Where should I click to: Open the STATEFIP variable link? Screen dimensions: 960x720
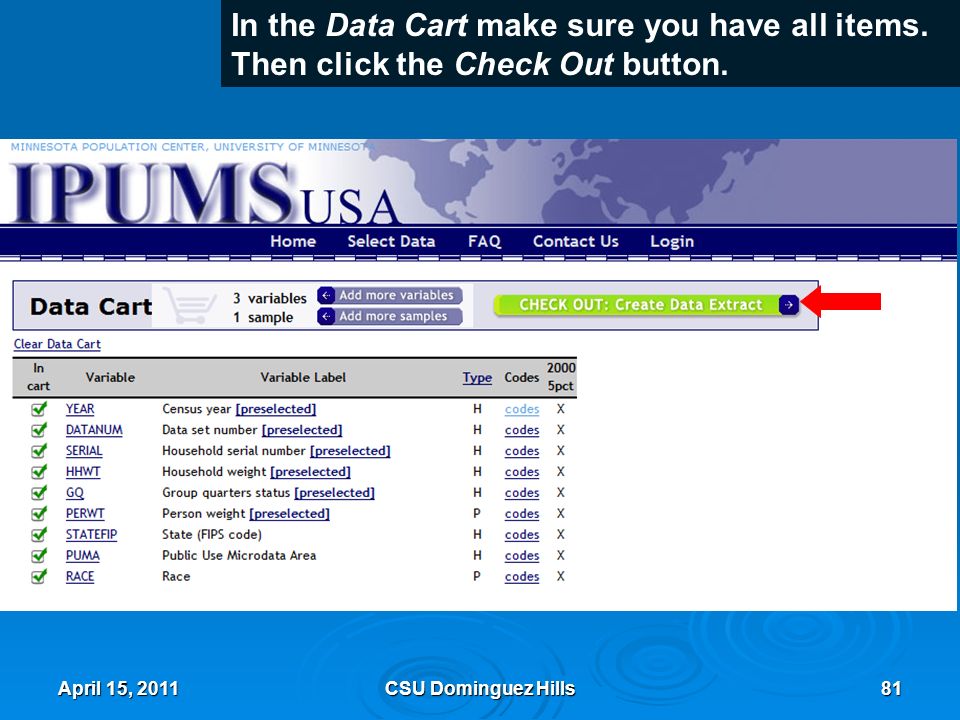(x=91, y=534)
